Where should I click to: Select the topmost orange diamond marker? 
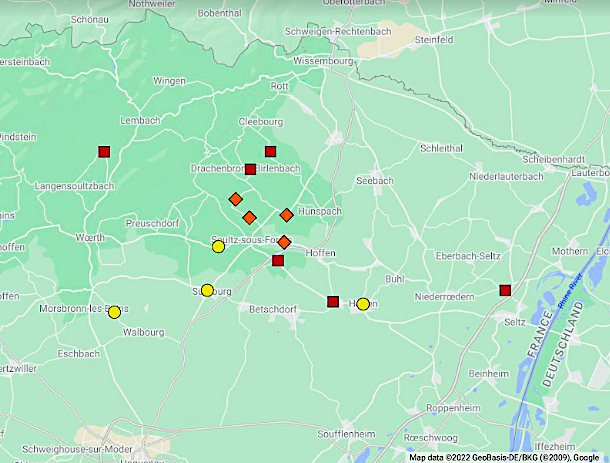[236, 199]
